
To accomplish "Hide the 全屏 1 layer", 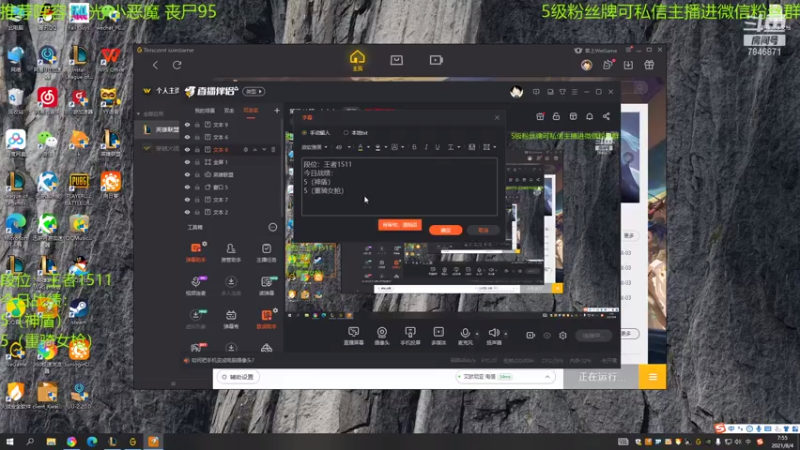I will pos(187,162).
